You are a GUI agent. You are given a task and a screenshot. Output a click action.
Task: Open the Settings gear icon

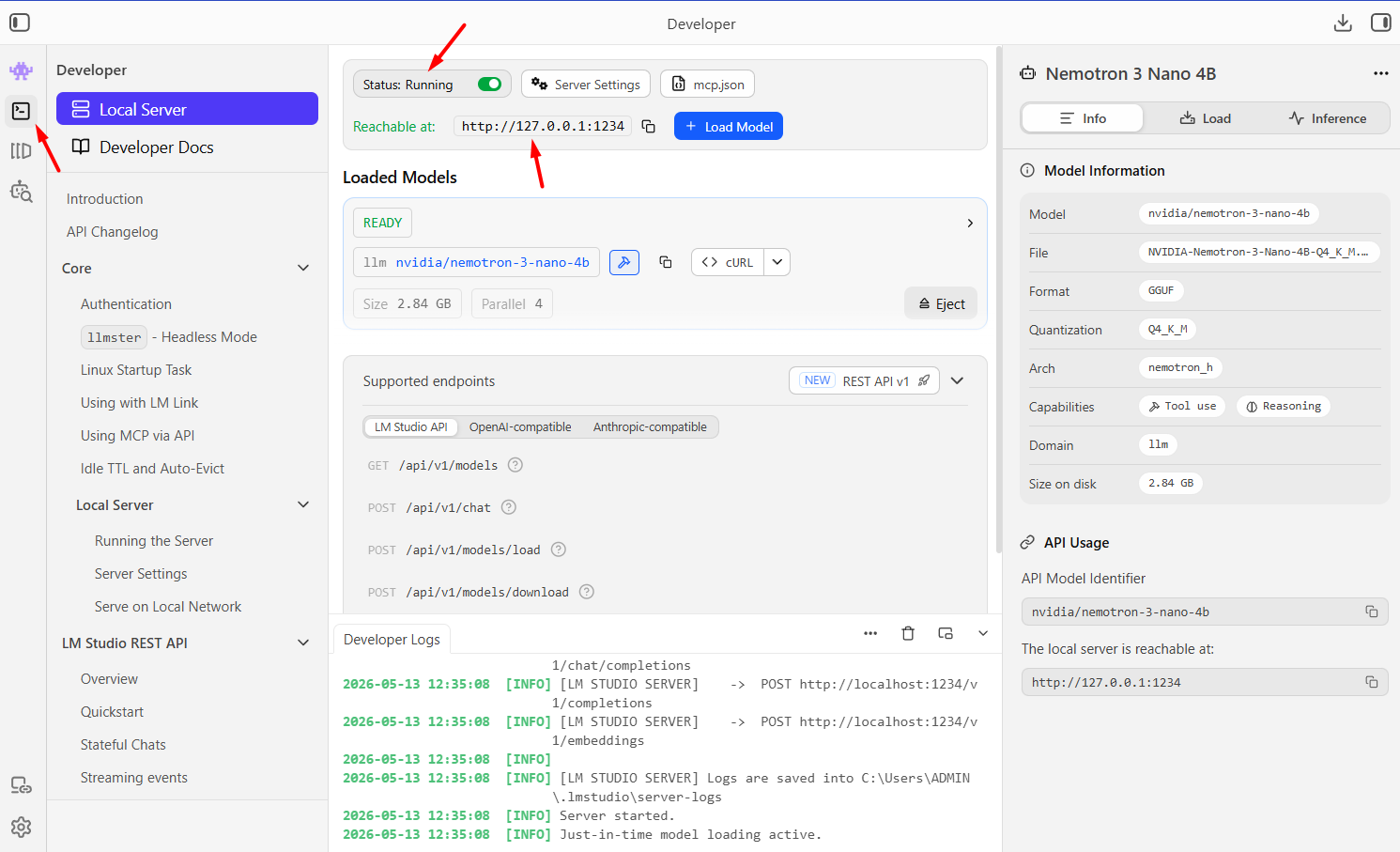click(21, 827)
